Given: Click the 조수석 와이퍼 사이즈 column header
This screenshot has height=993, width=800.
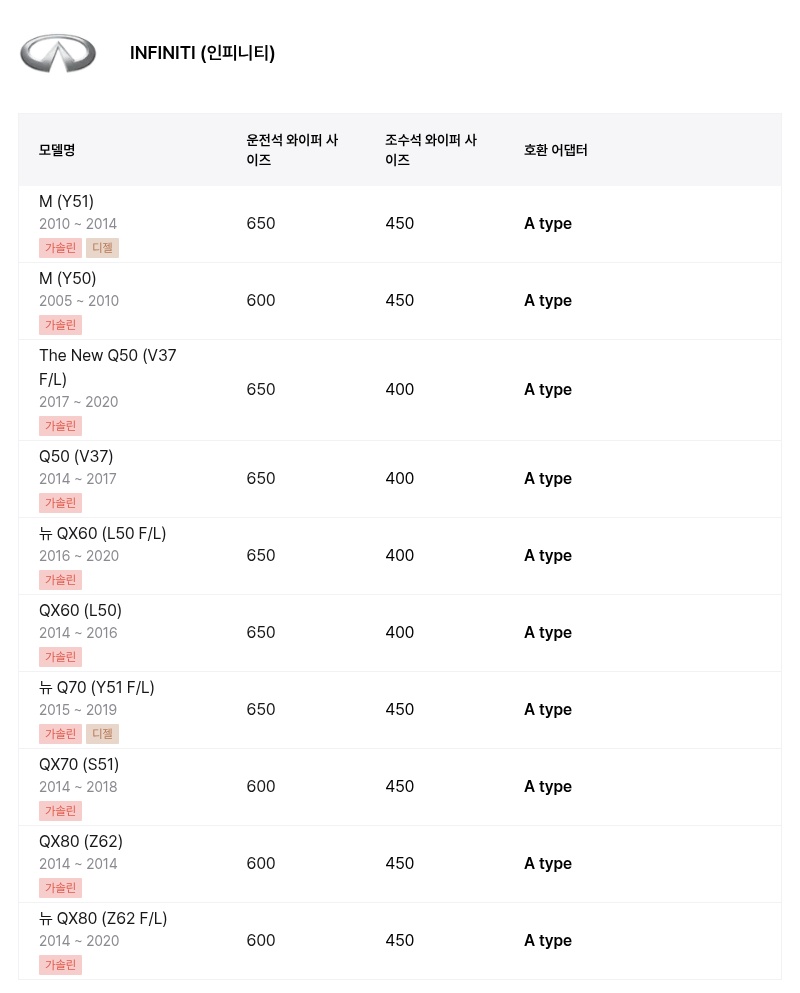Looking at the screenshot, I should click(x=431, y=150).
